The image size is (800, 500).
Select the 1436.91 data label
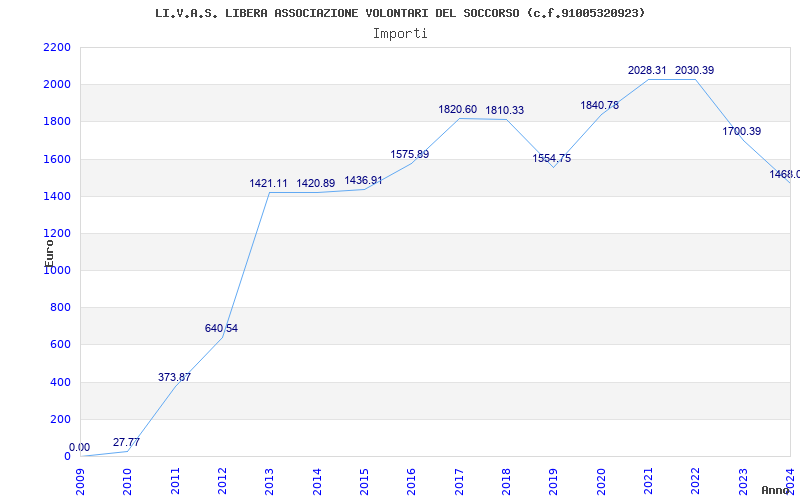click(x=363, y=180)
